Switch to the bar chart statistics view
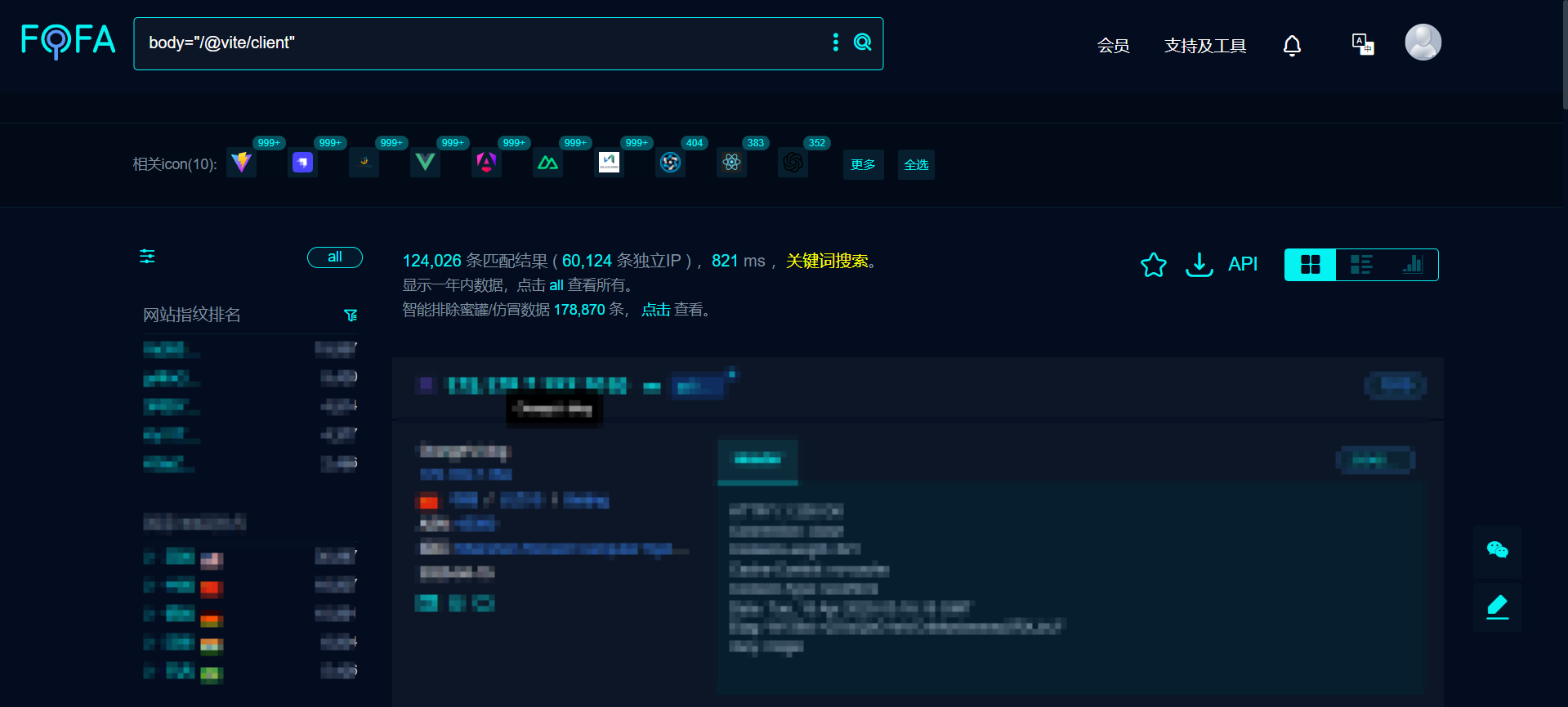The height and width of the screenshot is (707, 1568). (x=1412, y=265)
